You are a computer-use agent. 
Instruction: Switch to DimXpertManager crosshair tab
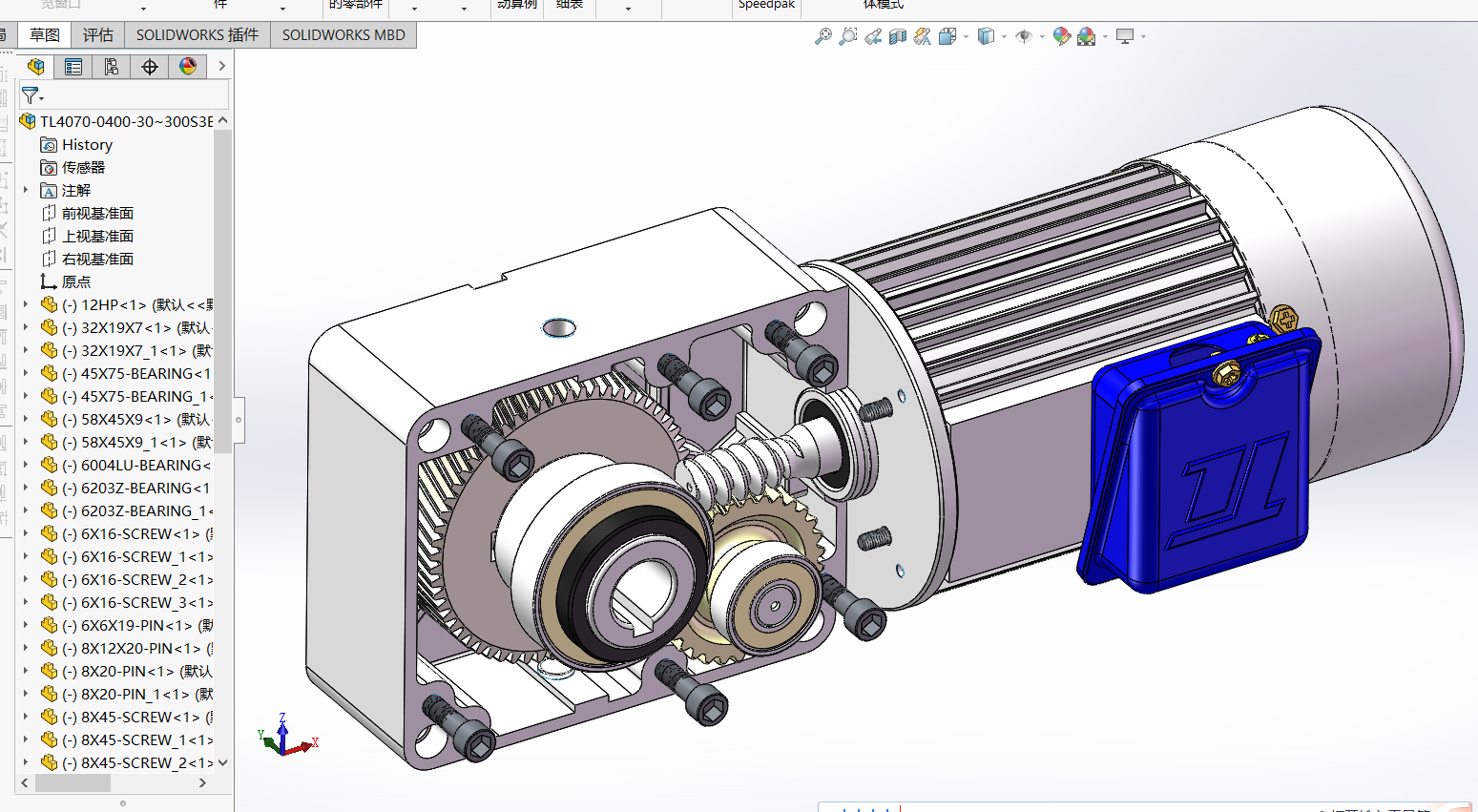(150, 67)
